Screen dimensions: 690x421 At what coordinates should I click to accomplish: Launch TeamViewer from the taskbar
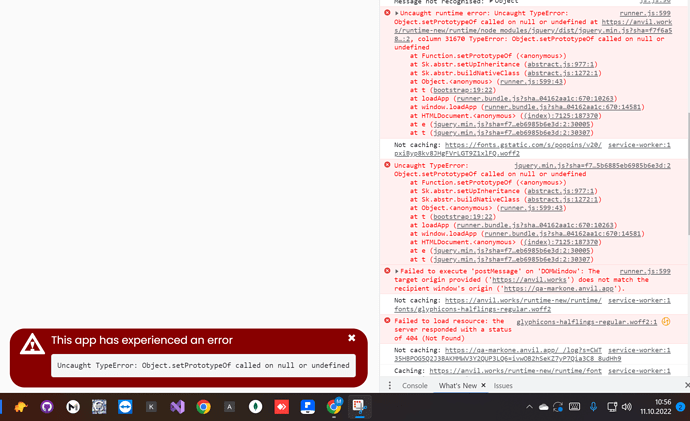(125, 407)
